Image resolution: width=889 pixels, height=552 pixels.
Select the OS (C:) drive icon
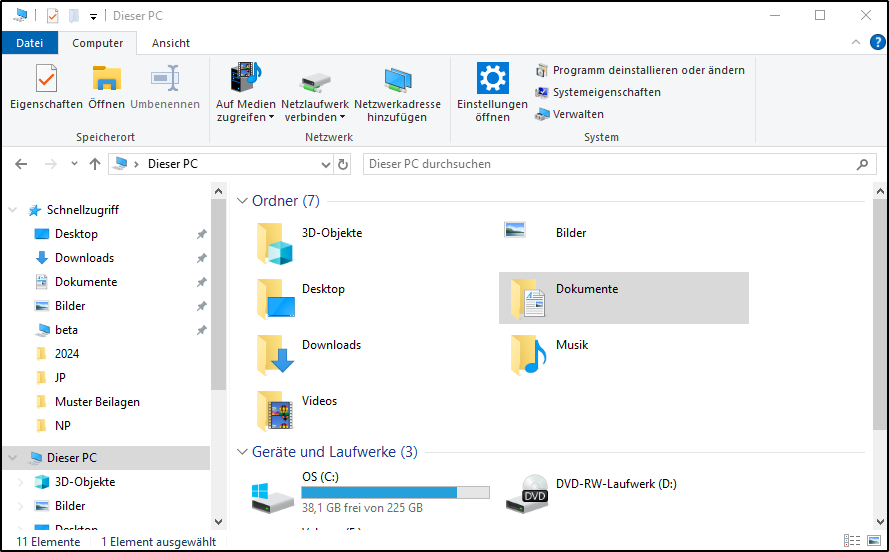coord(273,498)
